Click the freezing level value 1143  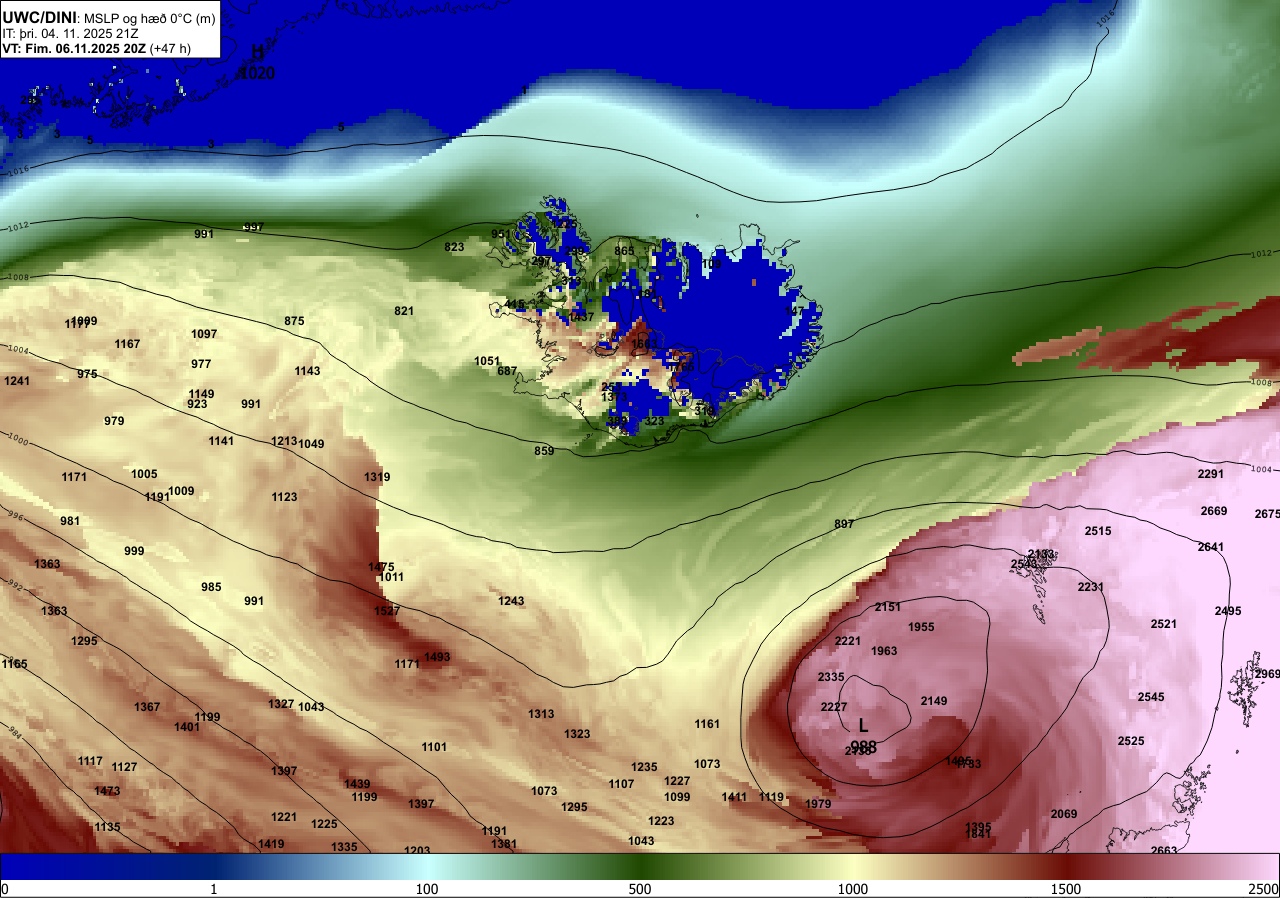[x=308, y=371]
